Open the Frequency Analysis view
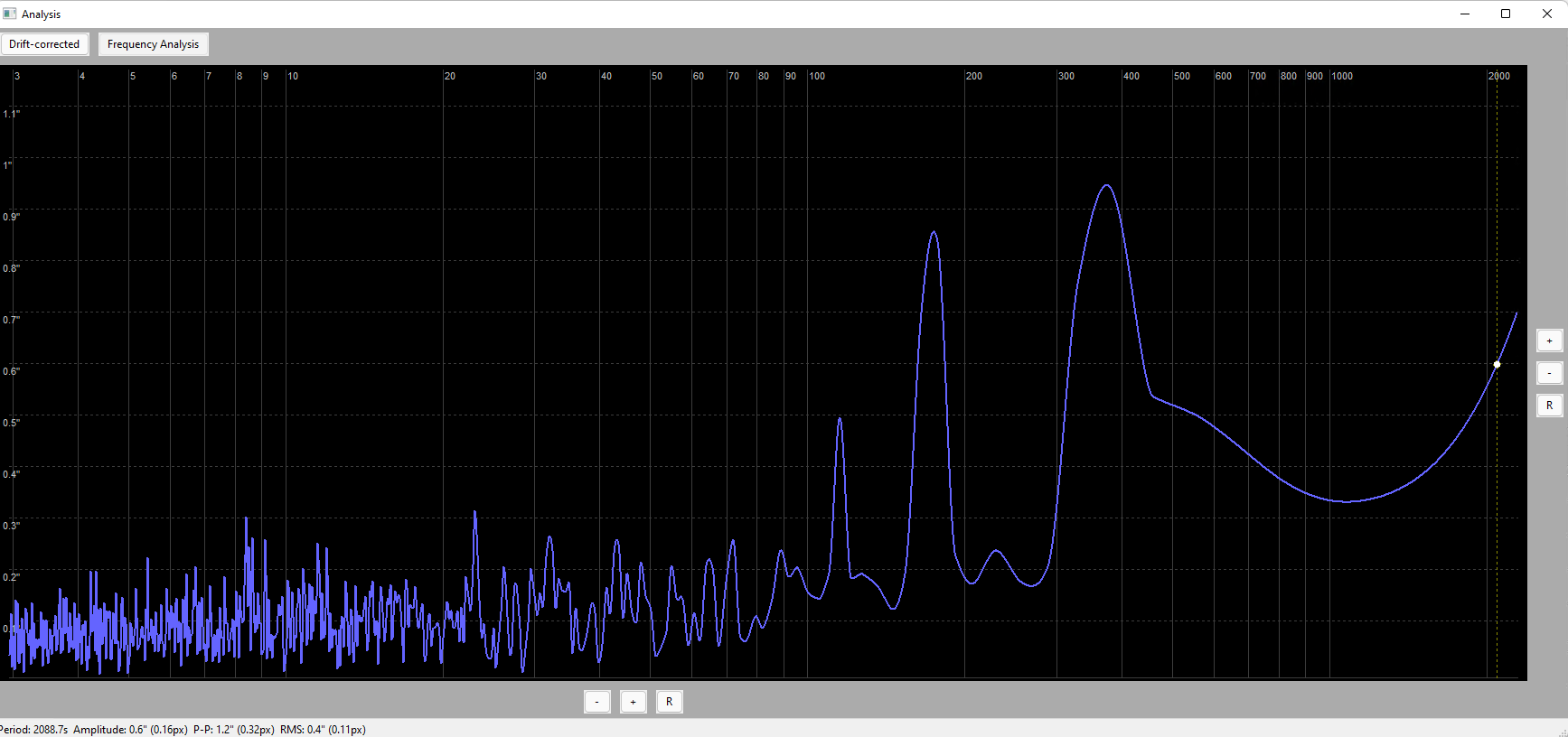This screenshot has height=737, width=1568. pyautogui.click(x=153, y=44)
